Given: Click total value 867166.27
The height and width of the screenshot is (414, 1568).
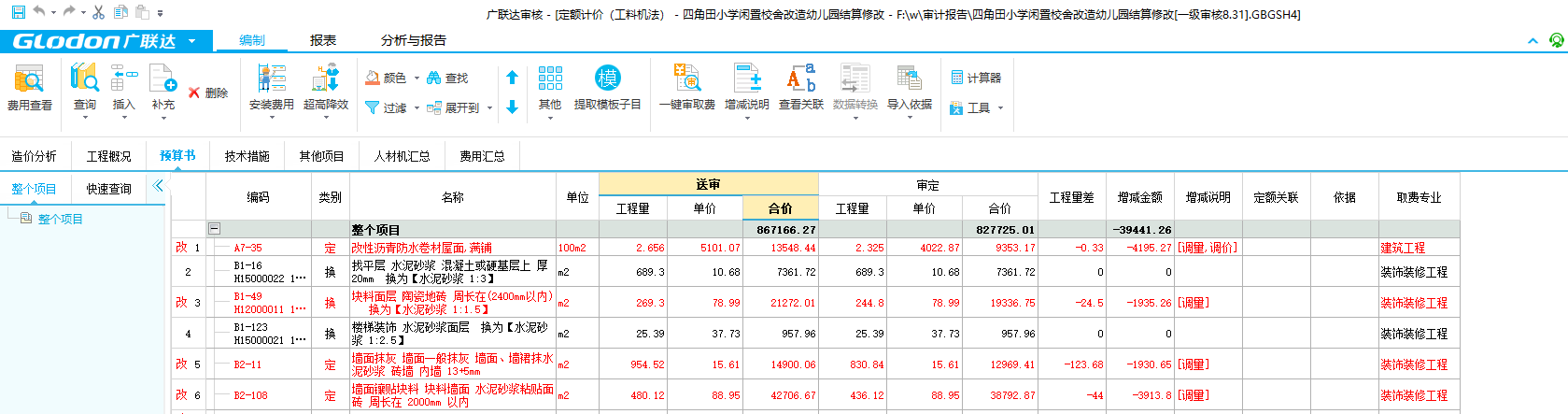Looking at the screenshot, I should [x=786, y=230].
